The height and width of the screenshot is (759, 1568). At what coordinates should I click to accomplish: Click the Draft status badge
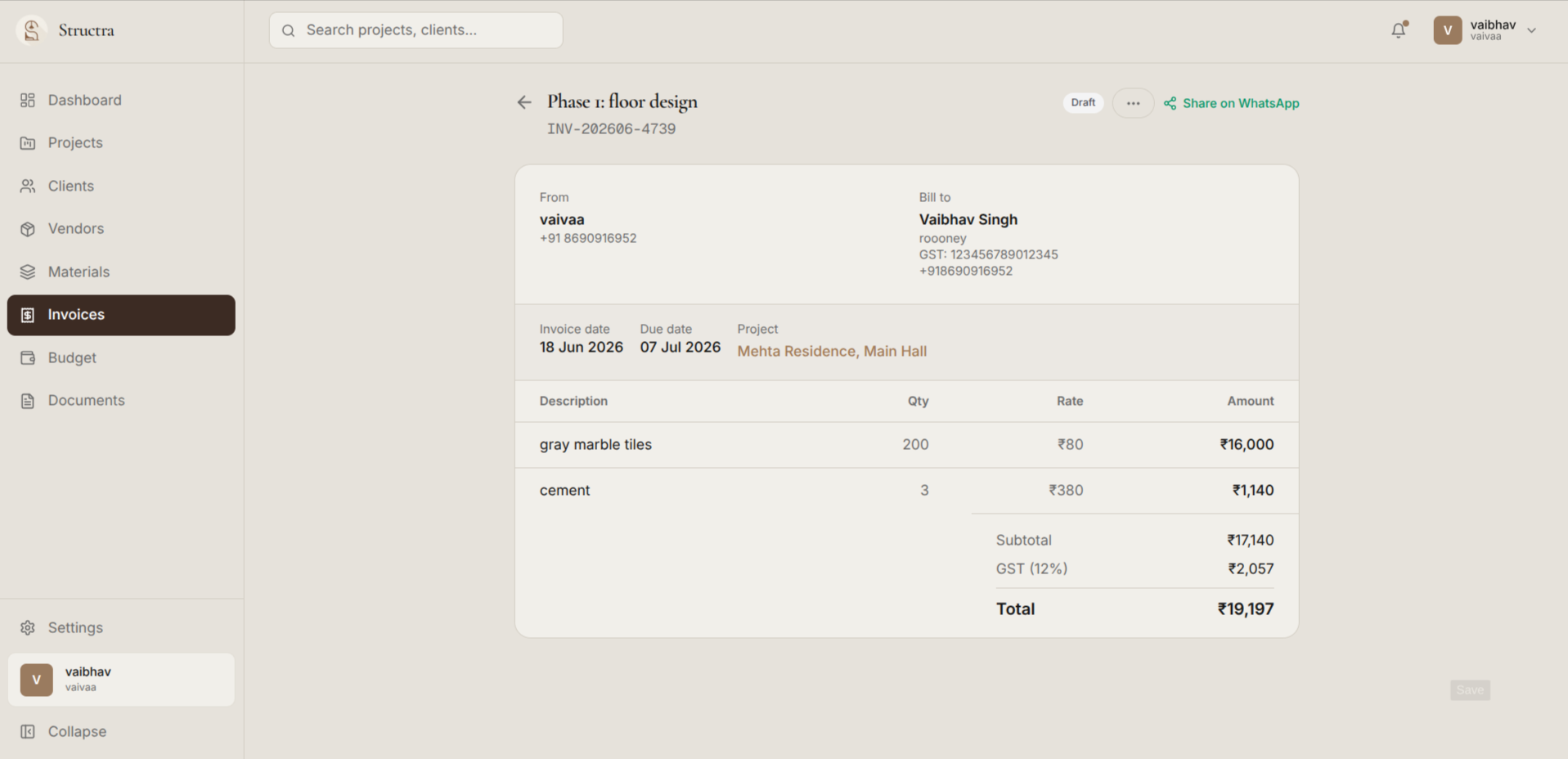coord(1083,102)
